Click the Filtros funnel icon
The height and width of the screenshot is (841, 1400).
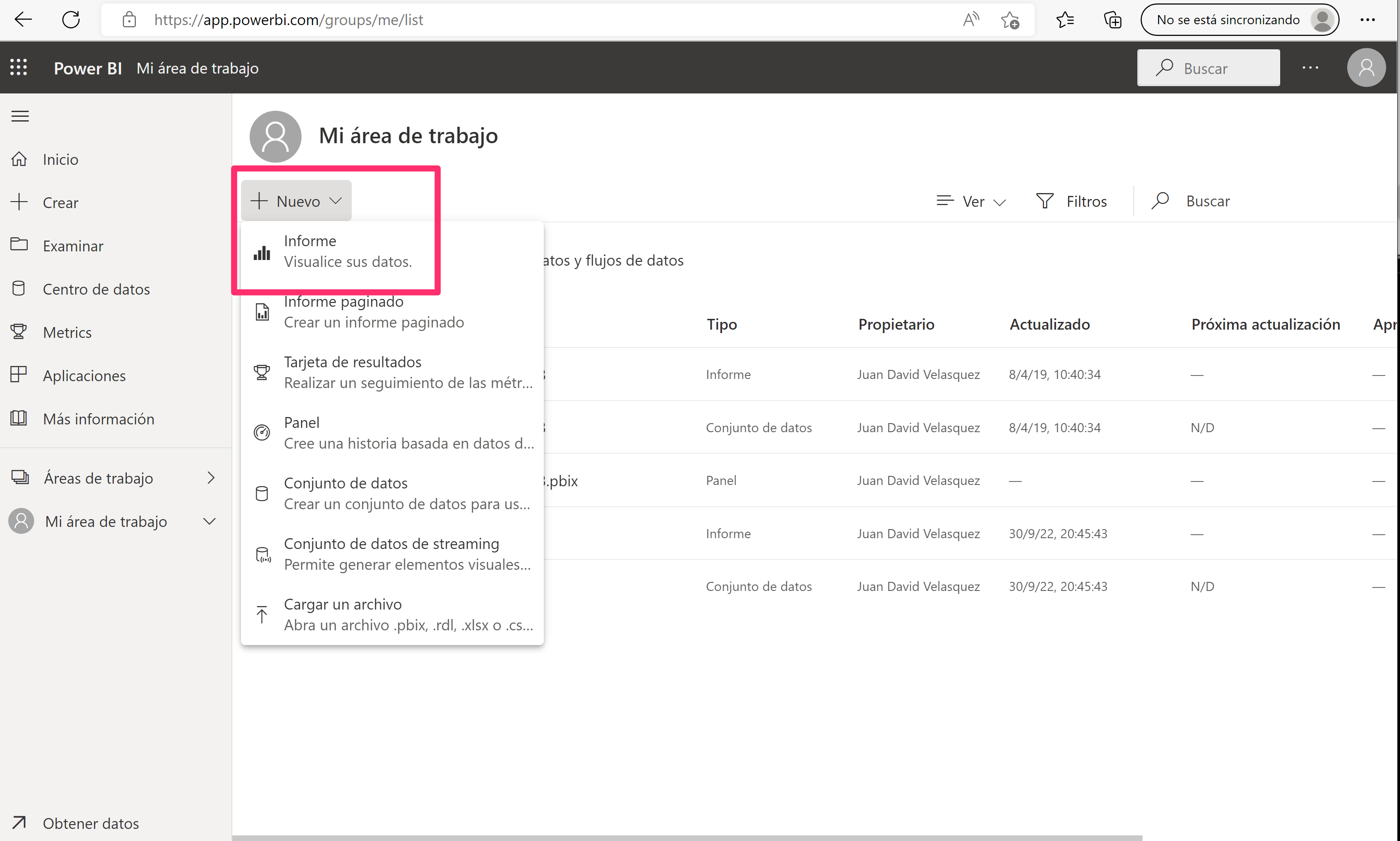[1045, 201]
